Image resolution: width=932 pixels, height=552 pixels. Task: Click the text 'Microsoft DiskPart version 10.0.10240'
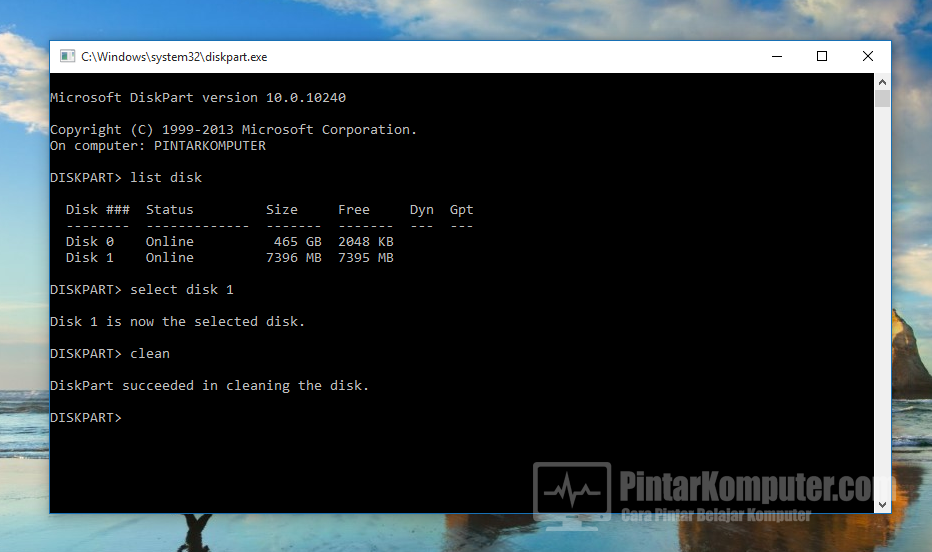pyautogui.click(x=198, y=97)
